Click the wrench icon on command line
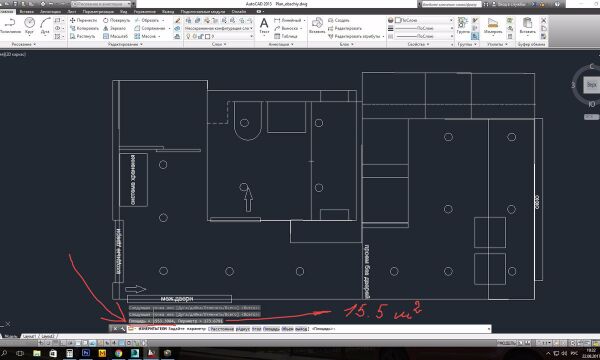Image resolution: width=600 pixels, height=360 pixels. 122,329
